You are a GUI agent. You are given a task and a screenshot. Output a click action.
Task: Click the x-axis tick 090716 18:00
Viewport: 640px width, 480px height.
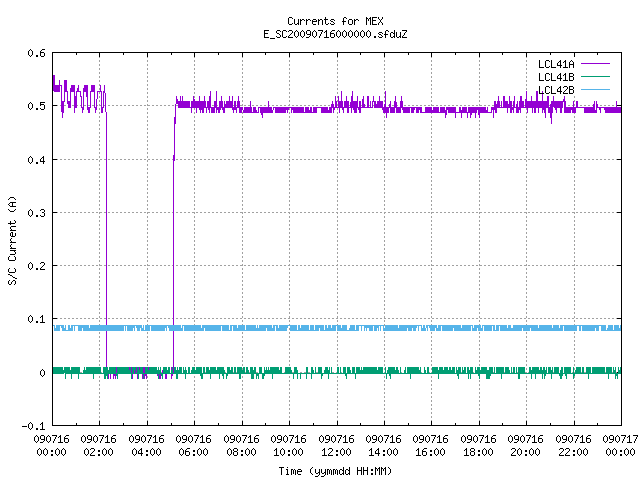pyautogui.click(x=479, y=446)
